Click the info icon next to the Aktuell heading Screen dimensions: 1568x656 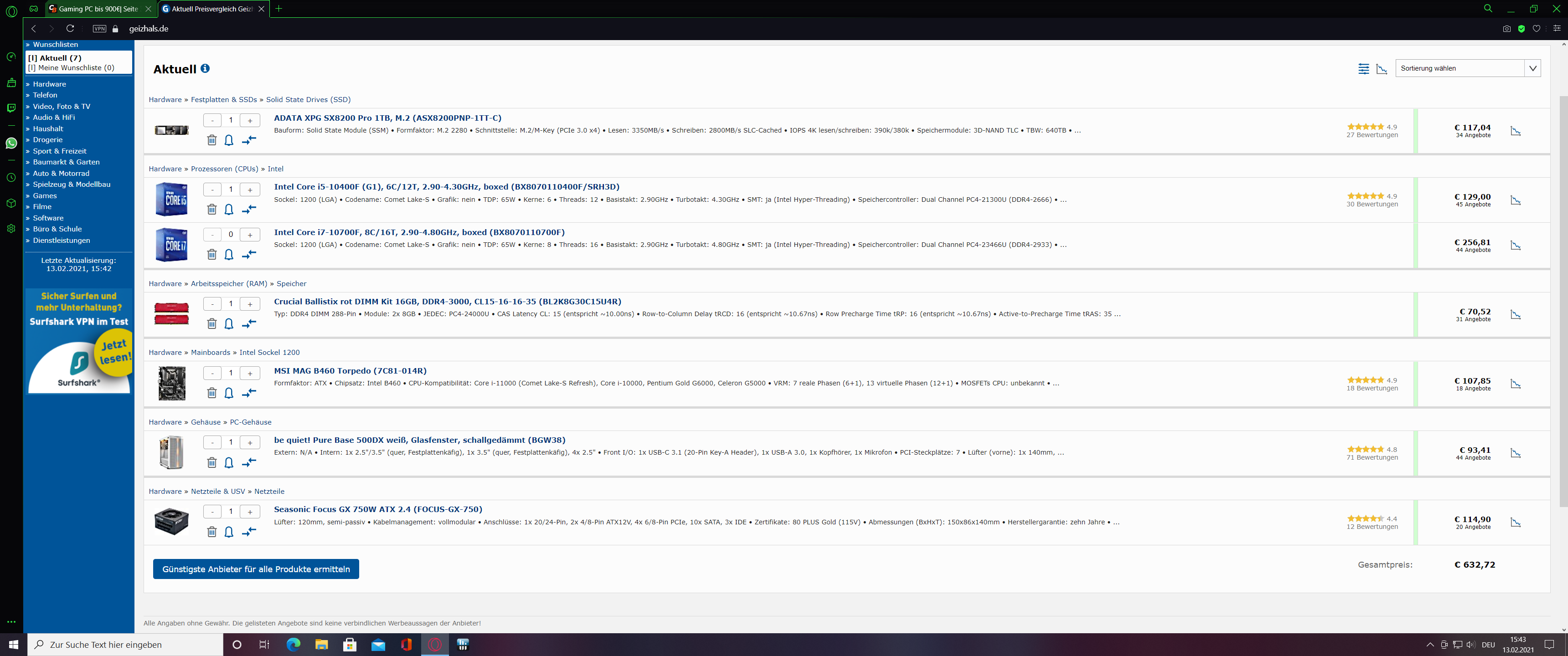pos(205,69)
